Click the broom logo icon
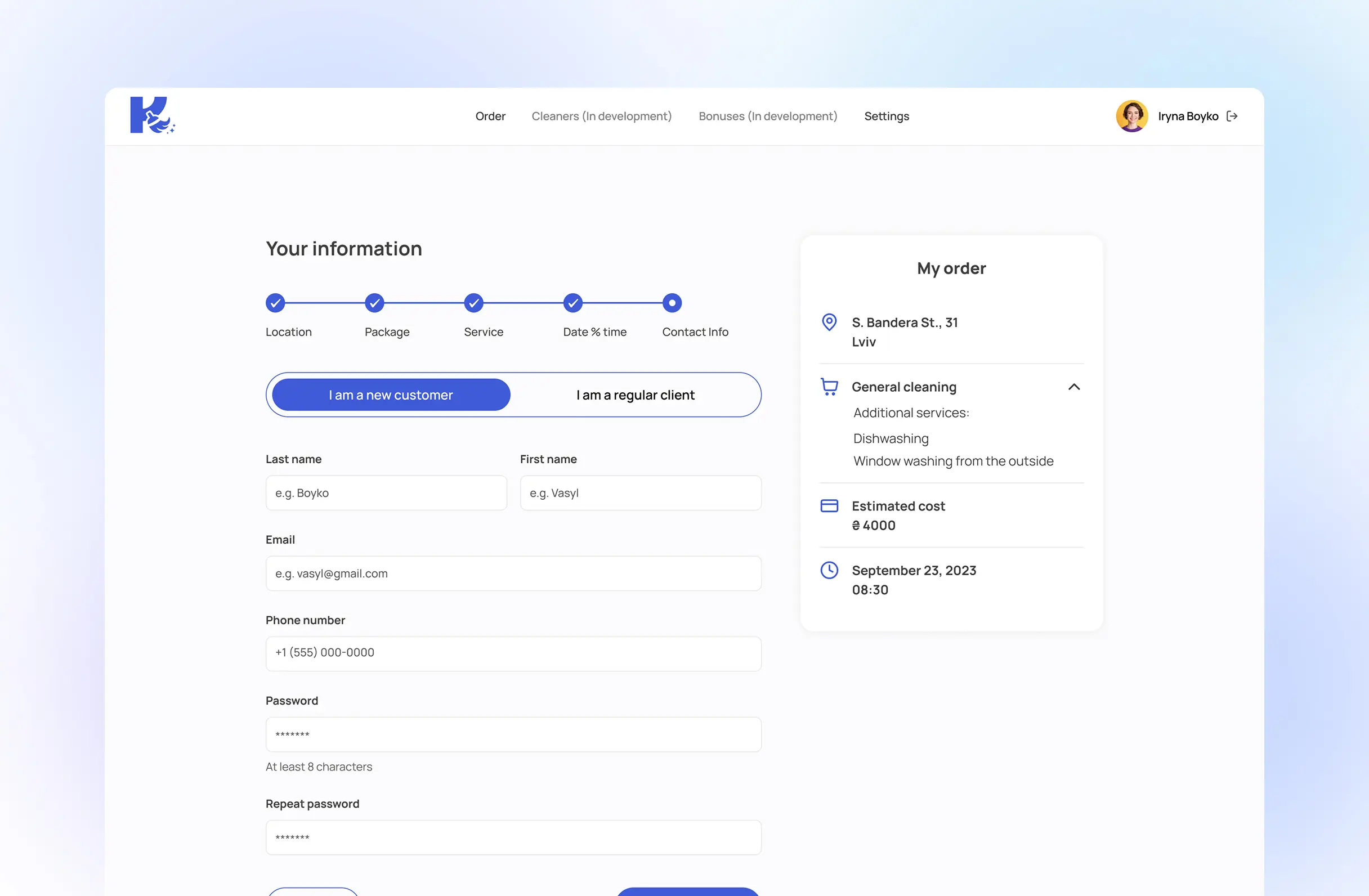Image resolution: width=1369 pixels, height=896 pixels. (152, 115)
